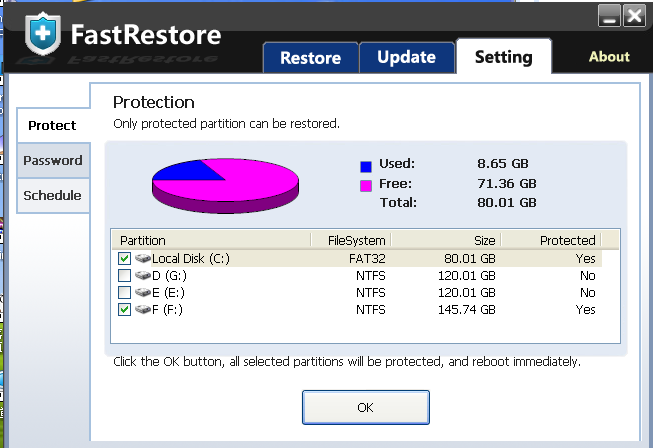The height and width of the screenshot is (448, 653).
Task: Uncheck the F (F:) partition checkbox
Action: (124, 310)
